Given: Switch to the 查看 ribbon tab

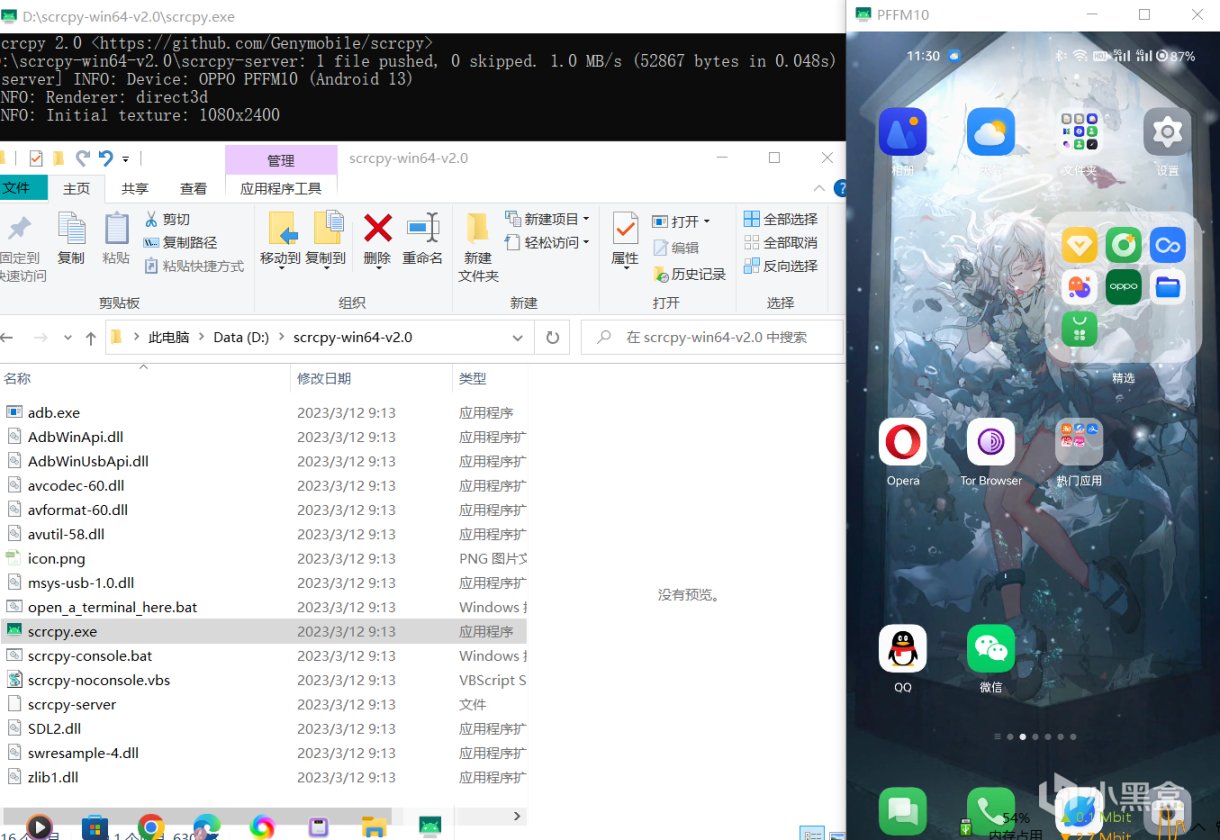Looking at the screenshot, I should click(193, 188).
